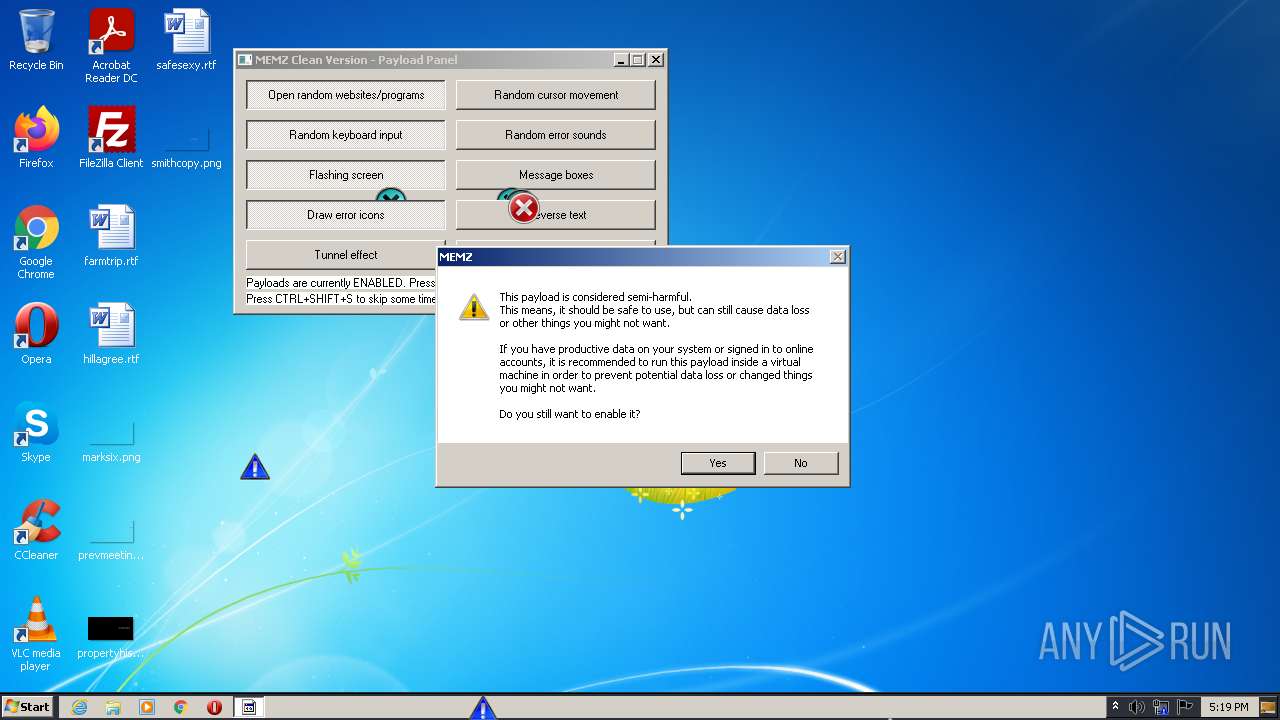The width and height of the screenshot is (1280, 720).
Task: Toggle Random cursor movement payload
Action: (556, 95)
